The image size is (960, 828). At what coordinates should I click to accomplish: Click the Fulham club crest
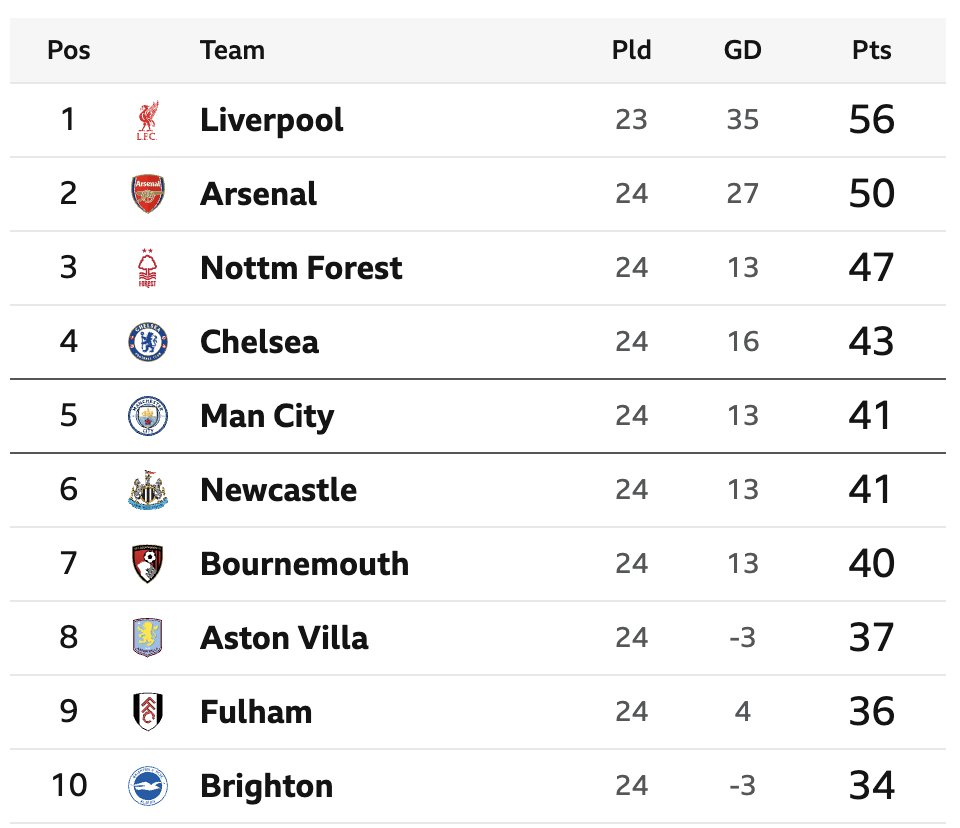pos(148,712)
